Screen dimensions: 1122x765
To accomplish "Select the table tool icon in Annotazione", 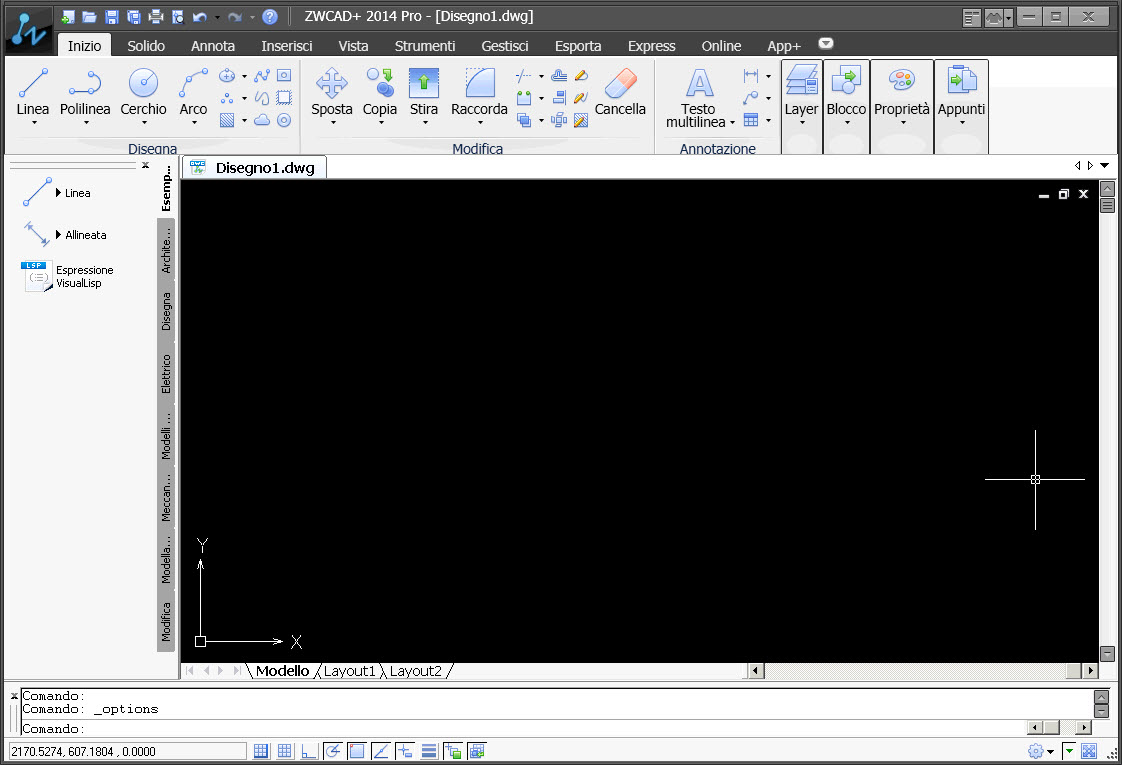I will (x=751, y=120).
